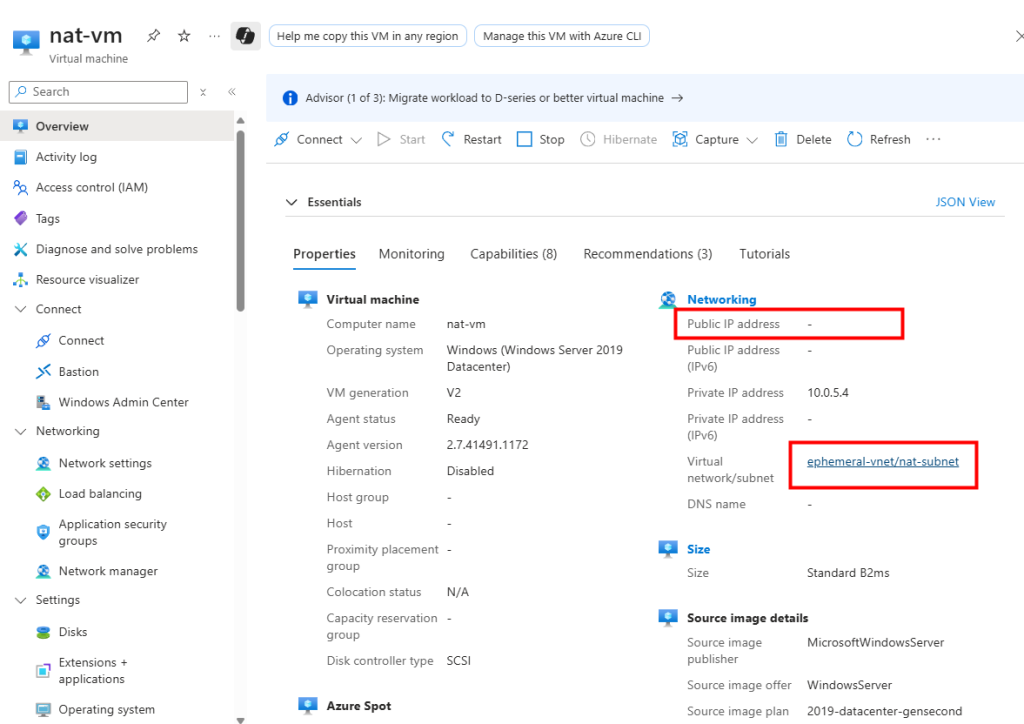1024x724 pixels.
Task: Open the Recommendations (3) tab
Action: pyautogui.click(x=648, y=254)
